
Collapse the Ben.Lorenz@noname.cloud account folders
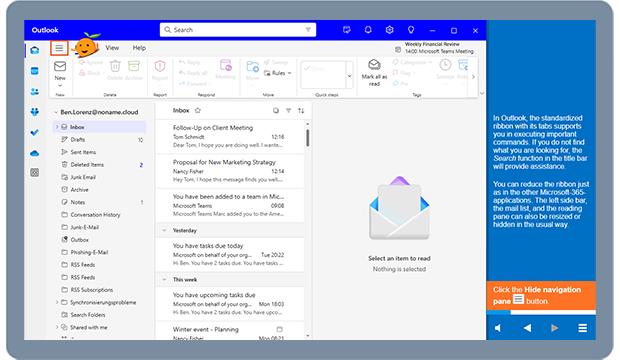point(56,112)
